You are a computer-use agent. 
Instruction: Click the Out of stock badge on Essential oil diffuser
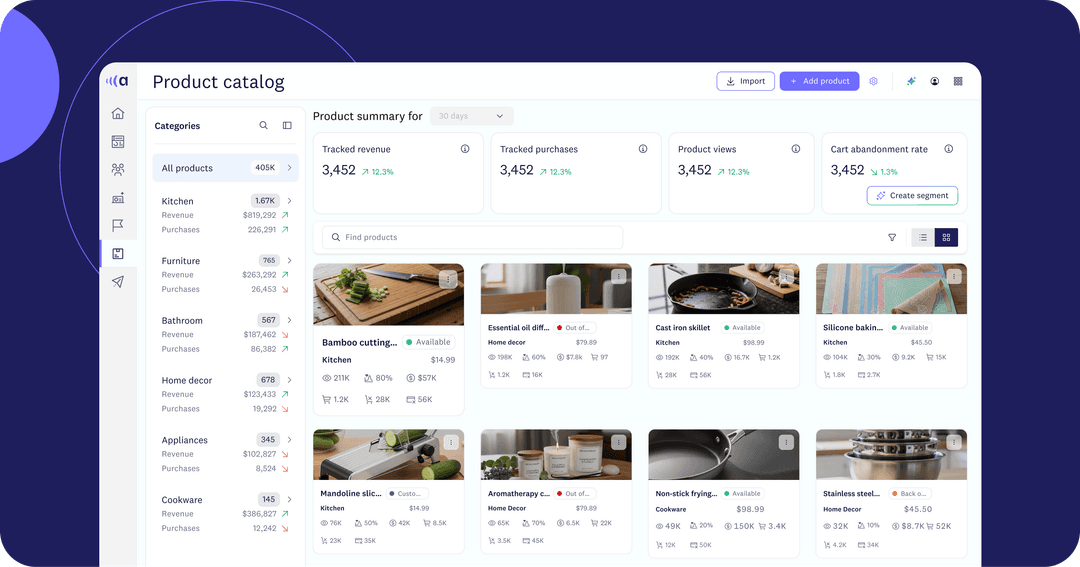click(x=575, y=328)
